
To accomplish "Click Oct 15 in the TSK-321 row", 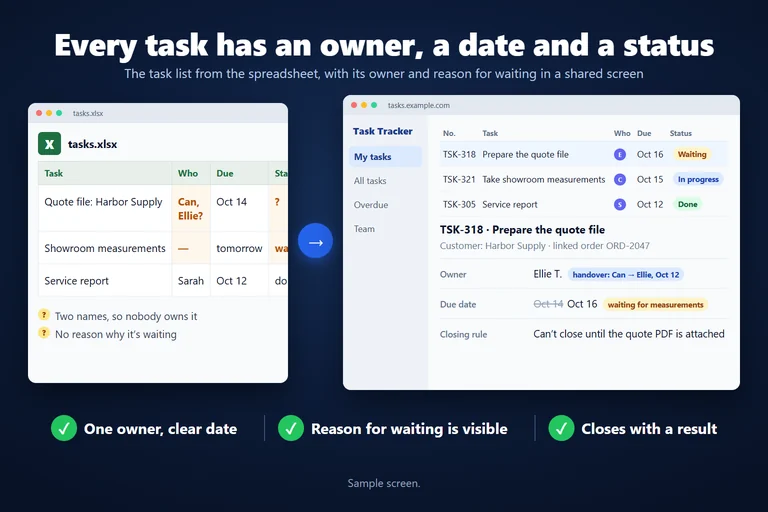I will pos(650,179).
